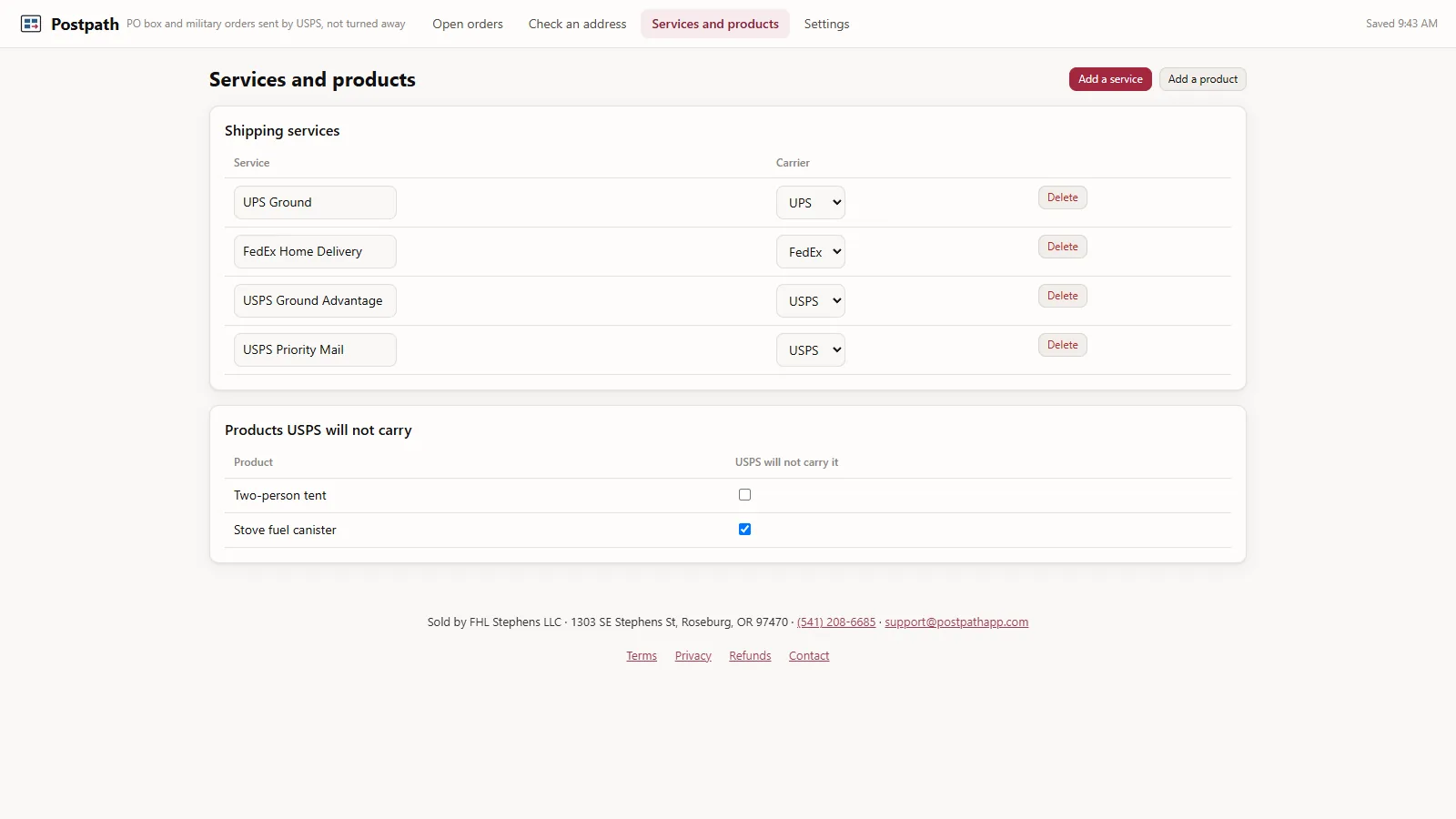Select Services and products tab
This screenshot has width=1456, height=819.
click(715, 24)
